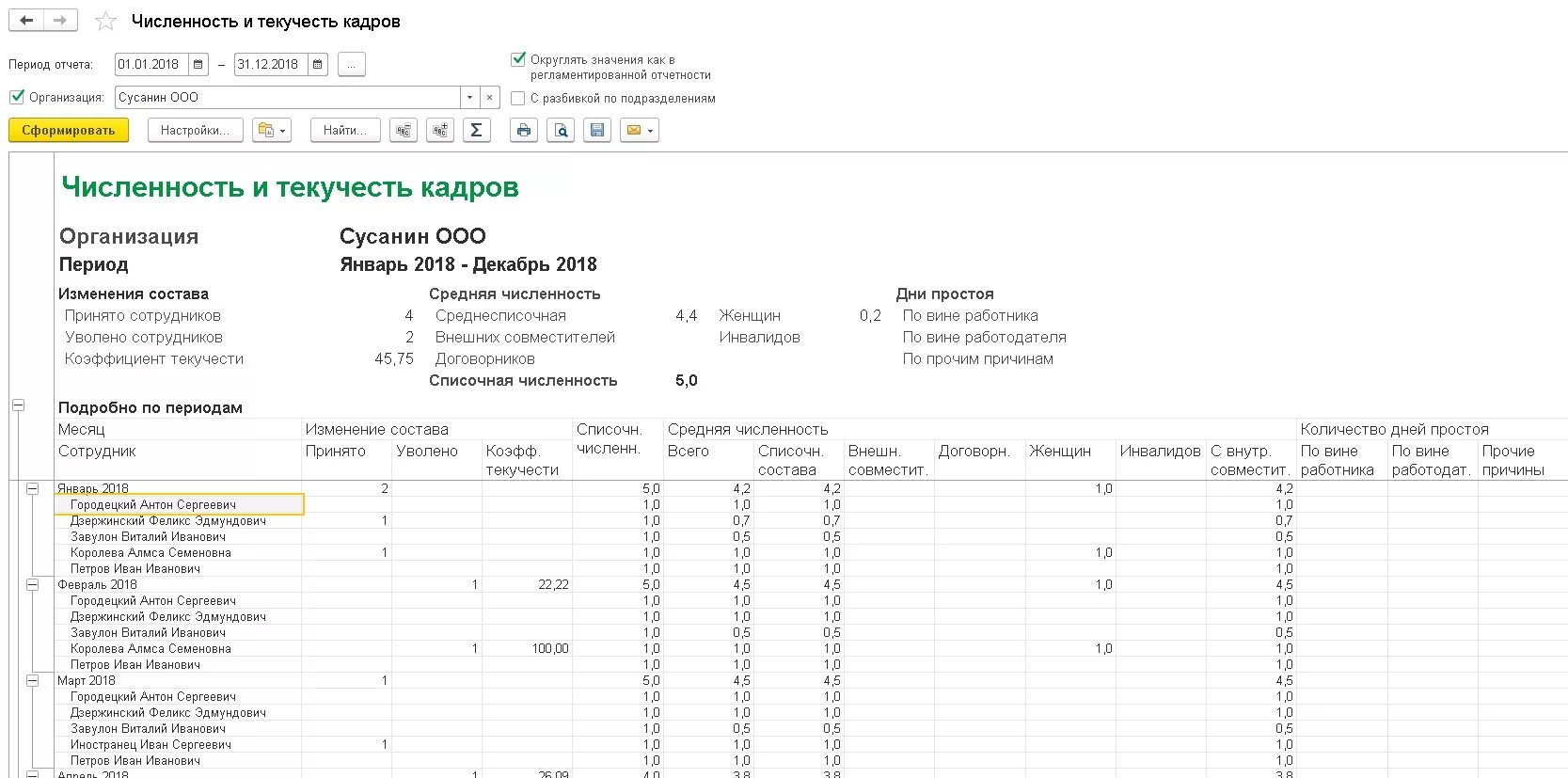This screenshot has width=1568, height=778.
Task: Collapse all groups toolbar icon
Action: 404,130
